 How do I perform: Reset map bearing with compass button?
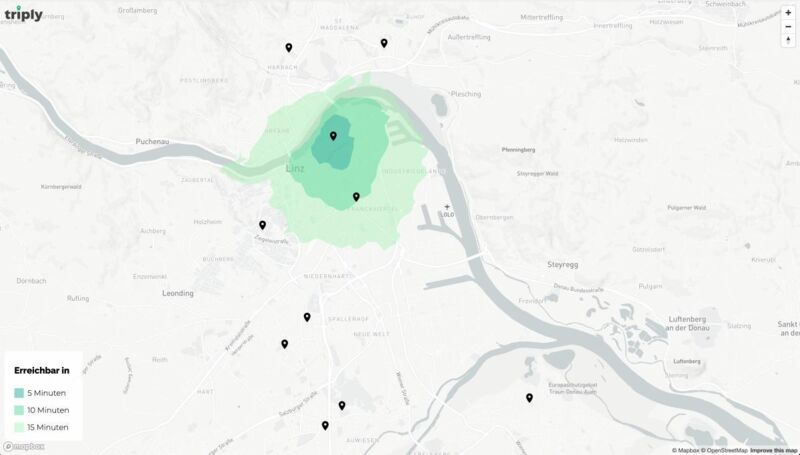tap(788, 41)
